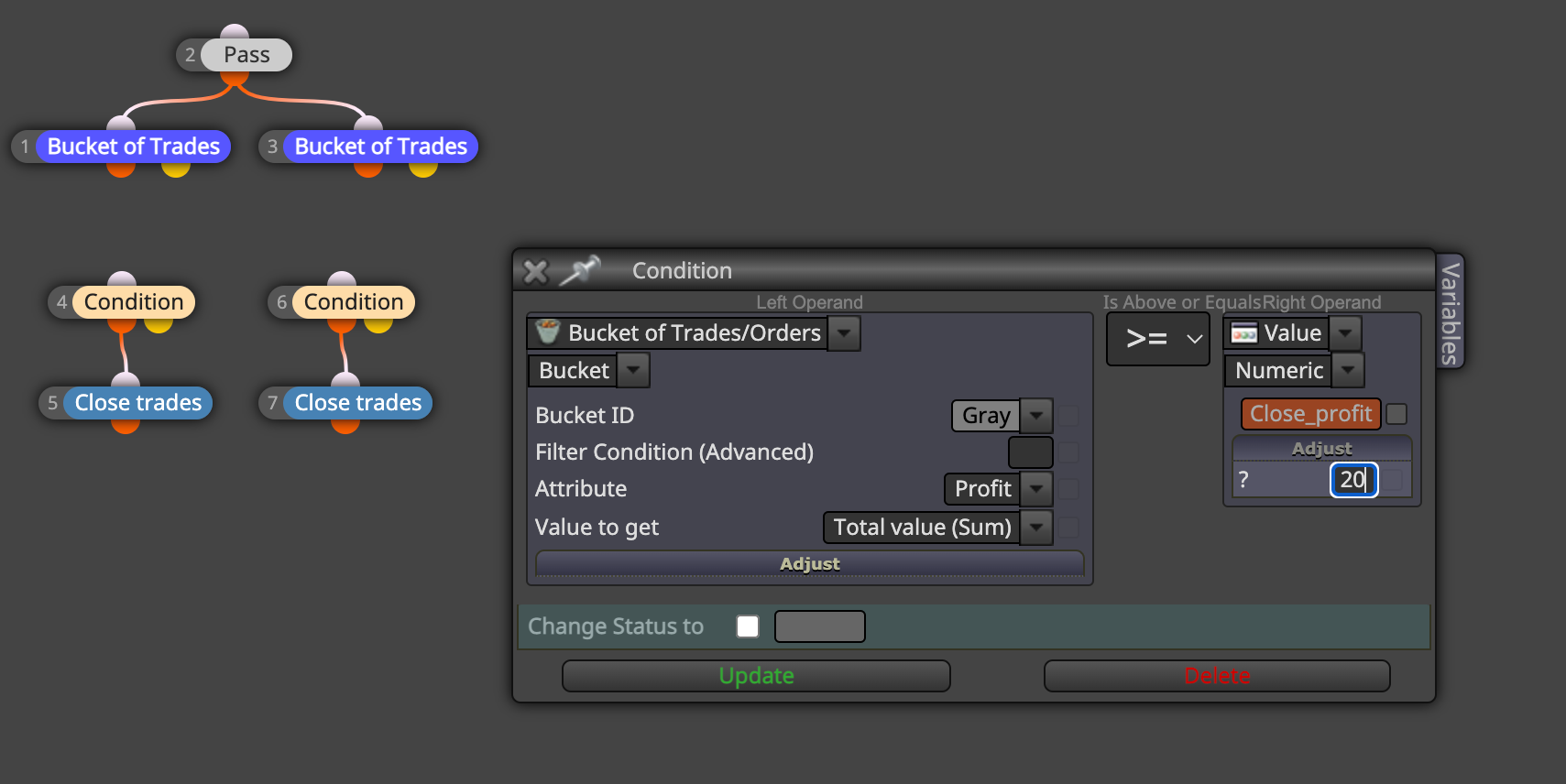
Task: Click the orange output connector of Bucket node 3
Action: pos(368,169)
